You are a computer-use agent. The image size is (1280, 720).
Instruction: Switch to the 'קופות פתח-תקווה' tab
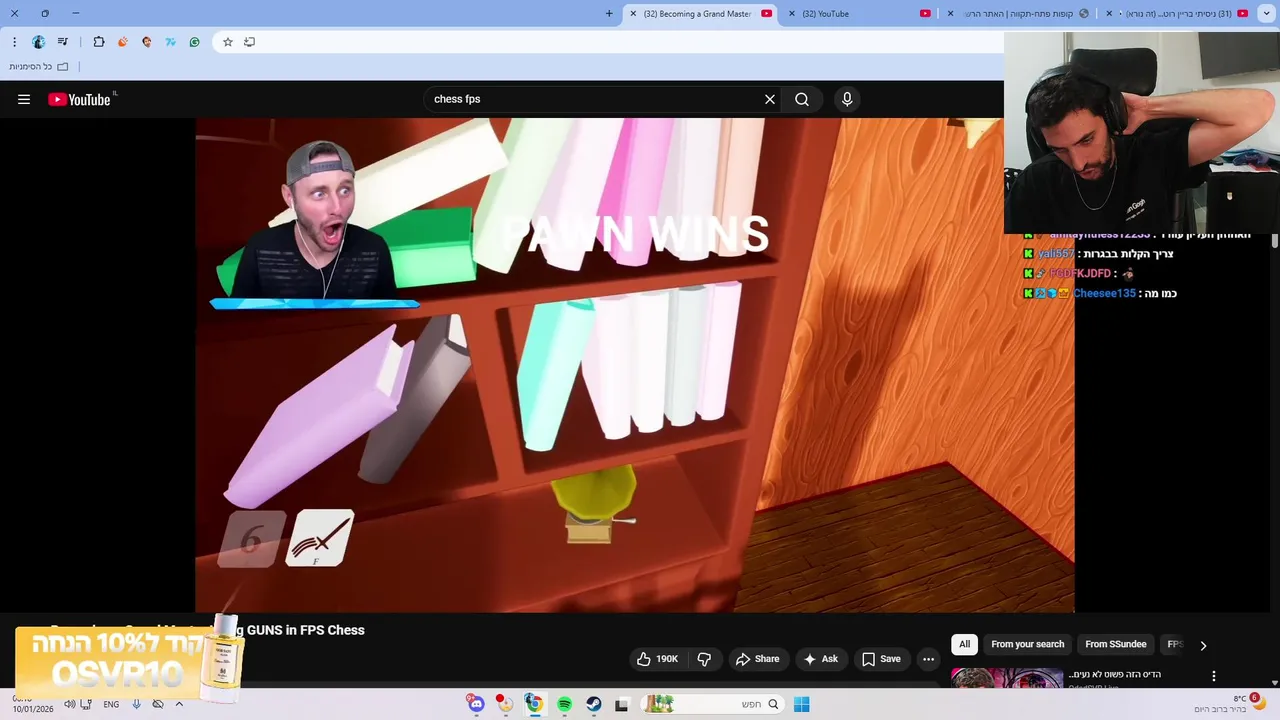pos(1020,13)
